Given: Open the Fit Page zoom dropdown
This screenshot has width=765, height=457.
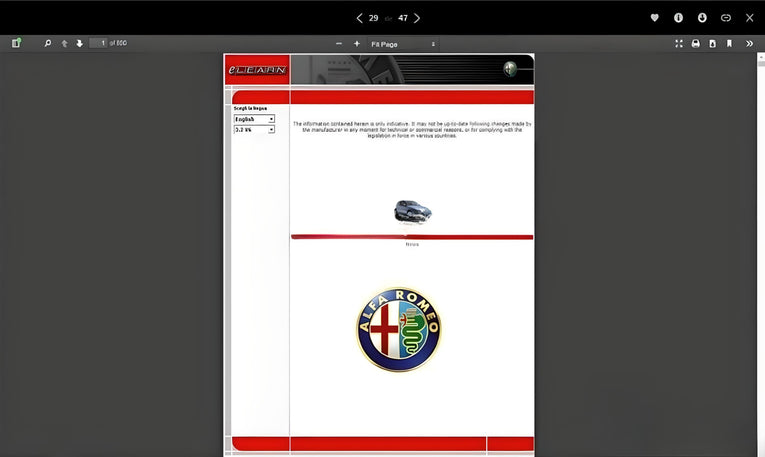Looking at the screenshot, I should coord(402,44).
